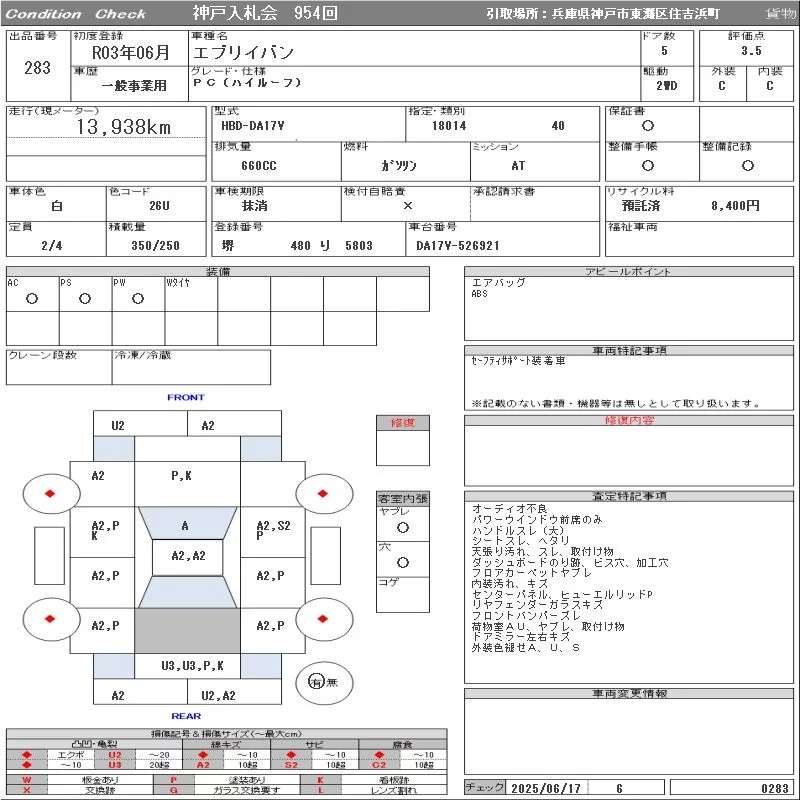Select the chassis number DA17V-526921

(x=458, y=245)
